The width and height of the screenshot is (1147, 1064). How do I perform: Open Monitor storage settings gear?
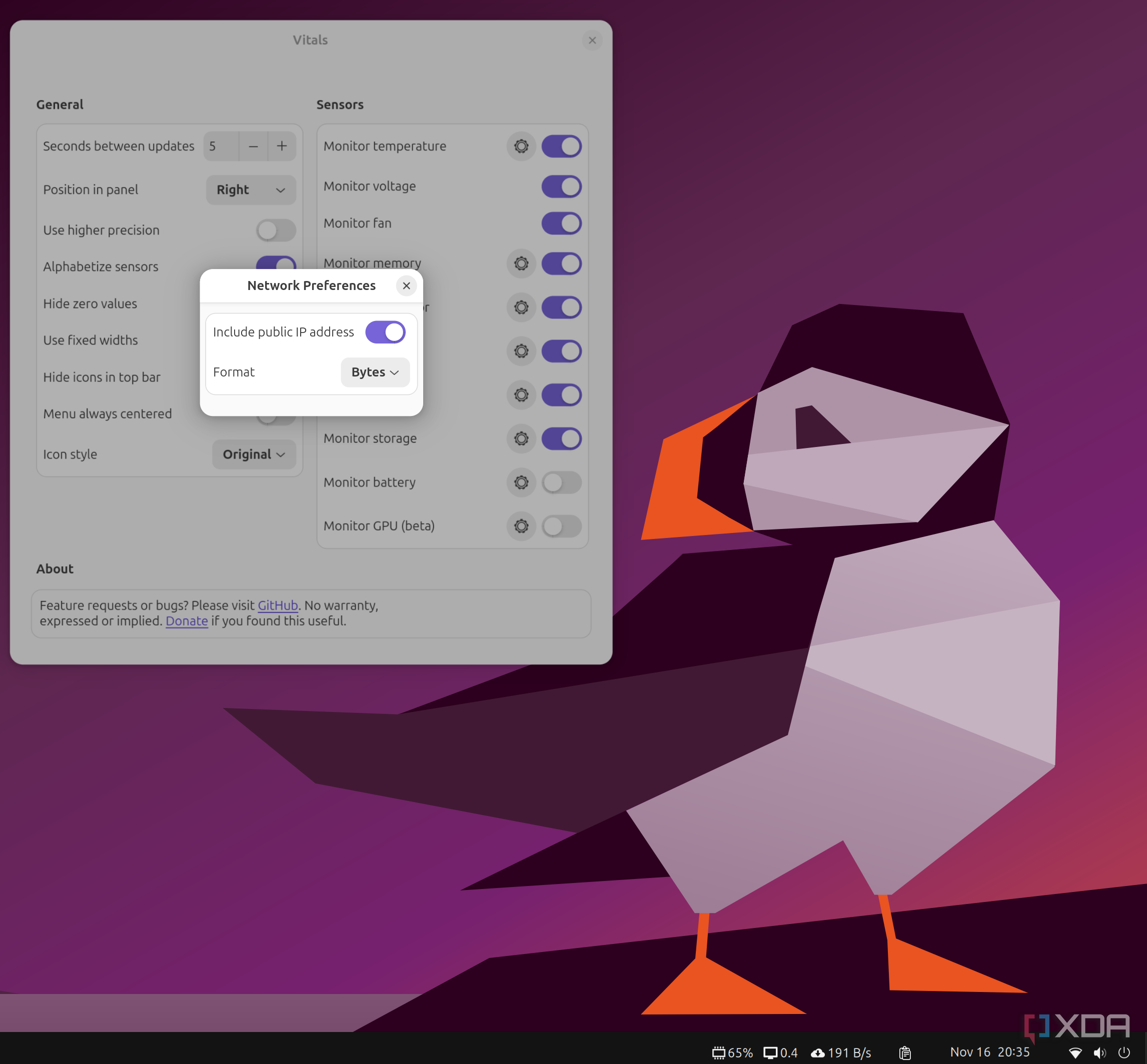521,438
